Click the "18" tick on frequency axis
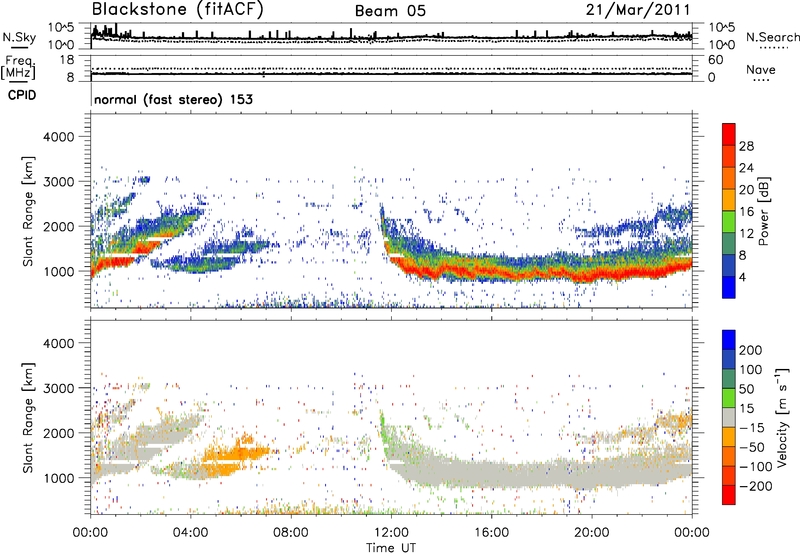The height and width of the screenshot is (554, 800). point(67,60)
